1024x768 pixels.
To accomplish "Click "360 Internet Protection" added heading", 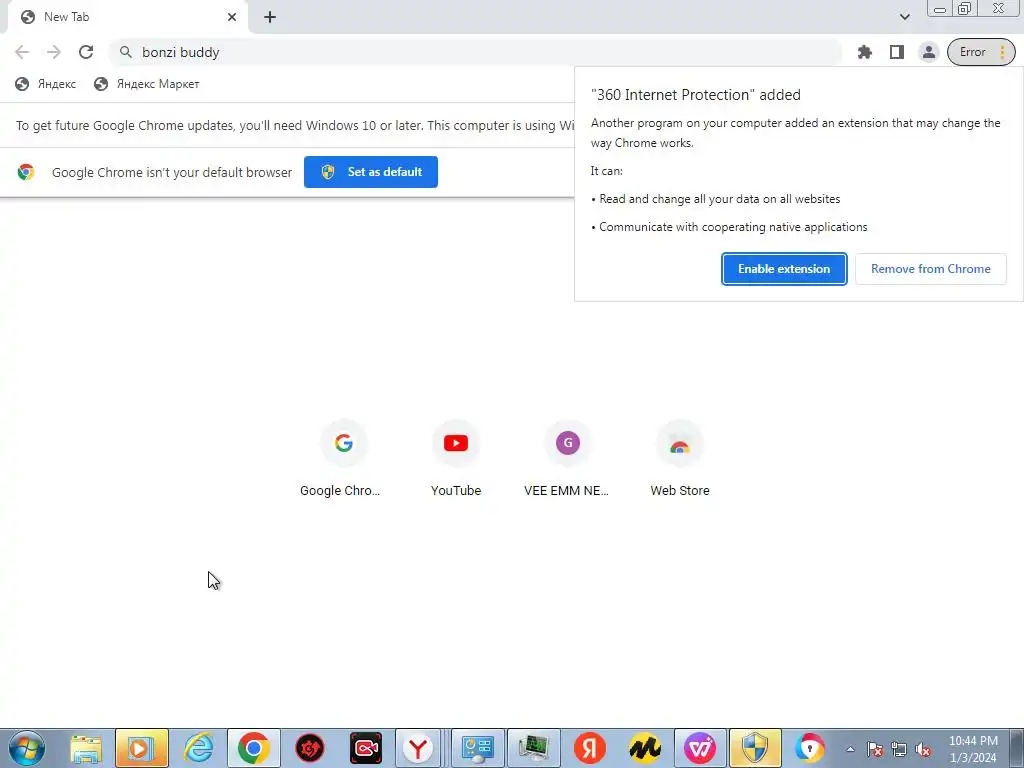I will coord(696,95).
